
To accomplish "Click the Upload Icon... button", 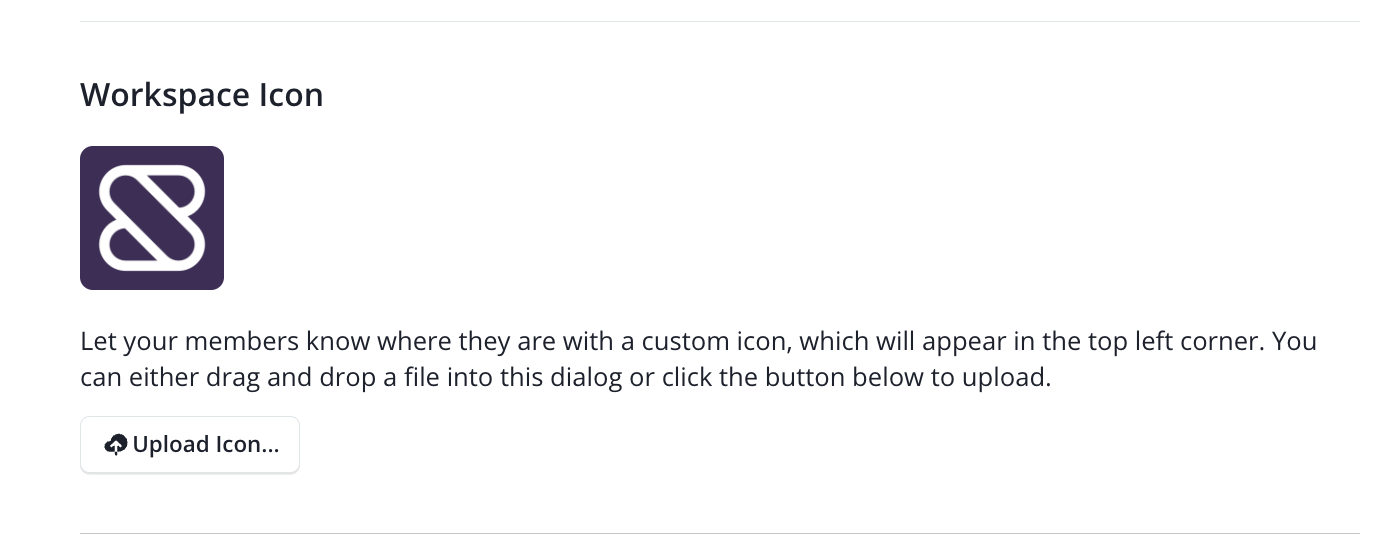I will [190, 445].
